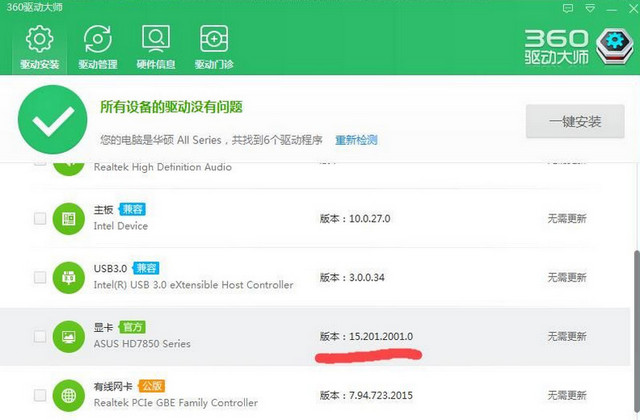
Task: Tick the USB3.0 driver checkbox
Action: tap(40, 278)
